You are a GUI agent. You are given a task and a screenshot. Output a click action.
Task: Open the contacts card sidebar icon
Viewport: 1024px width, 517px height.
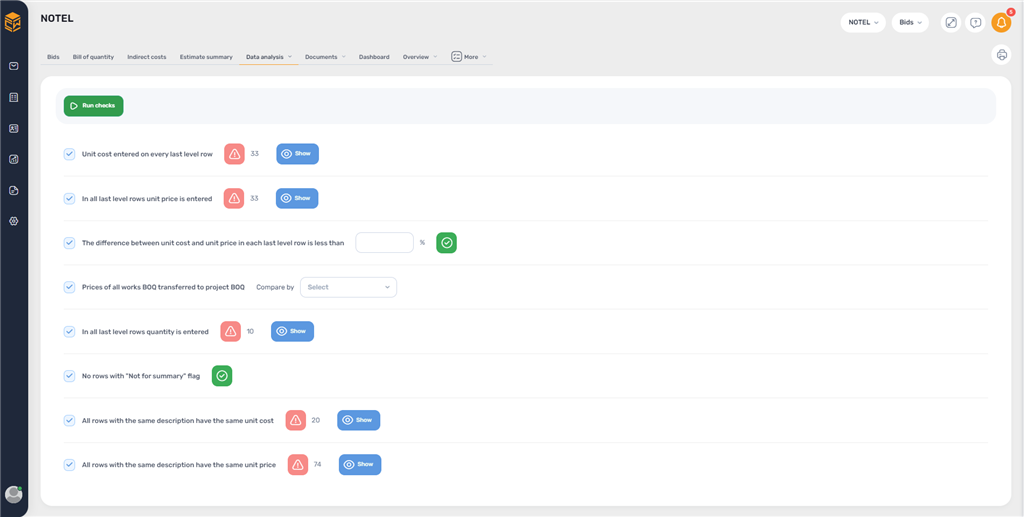click(x=14, y=129)
